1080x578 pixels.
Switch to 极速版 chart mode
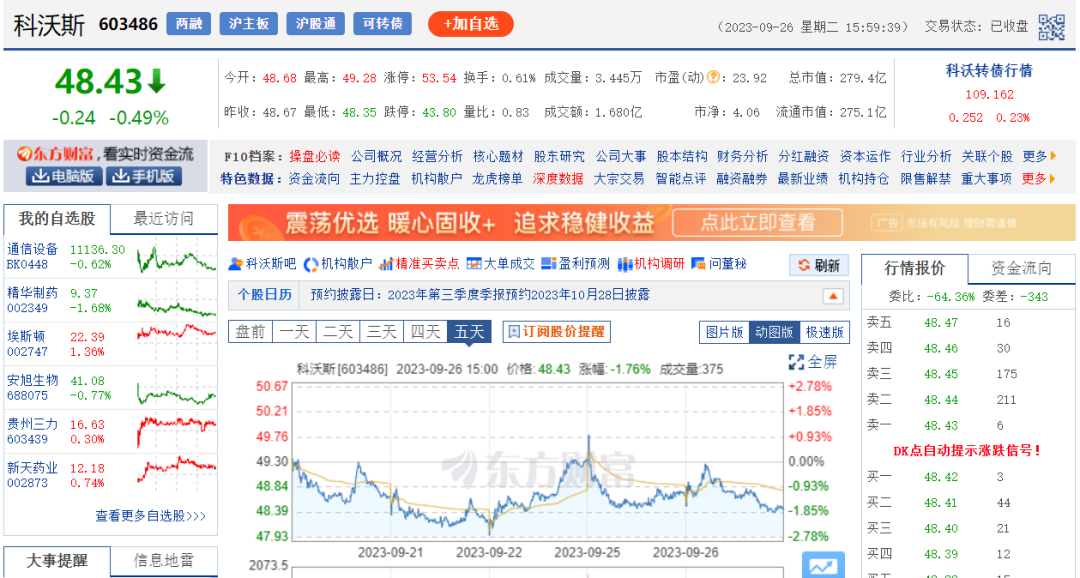point(824,332)
